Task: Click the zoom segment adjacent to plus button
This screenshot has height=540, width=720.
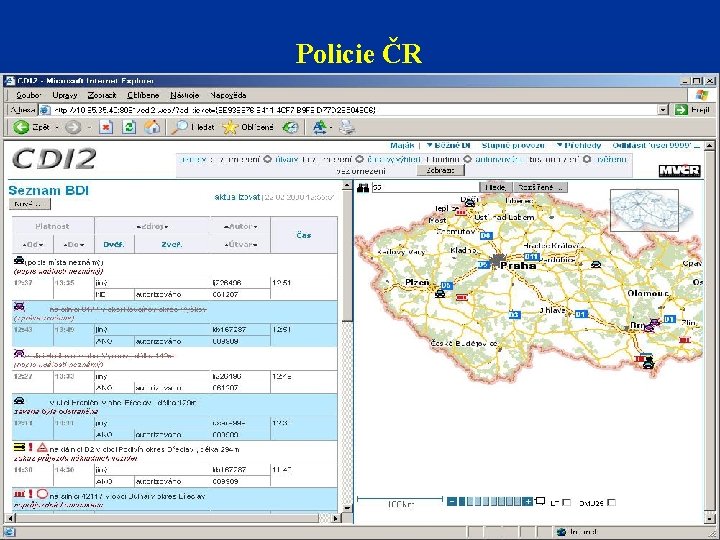Action: coord(518,501)
